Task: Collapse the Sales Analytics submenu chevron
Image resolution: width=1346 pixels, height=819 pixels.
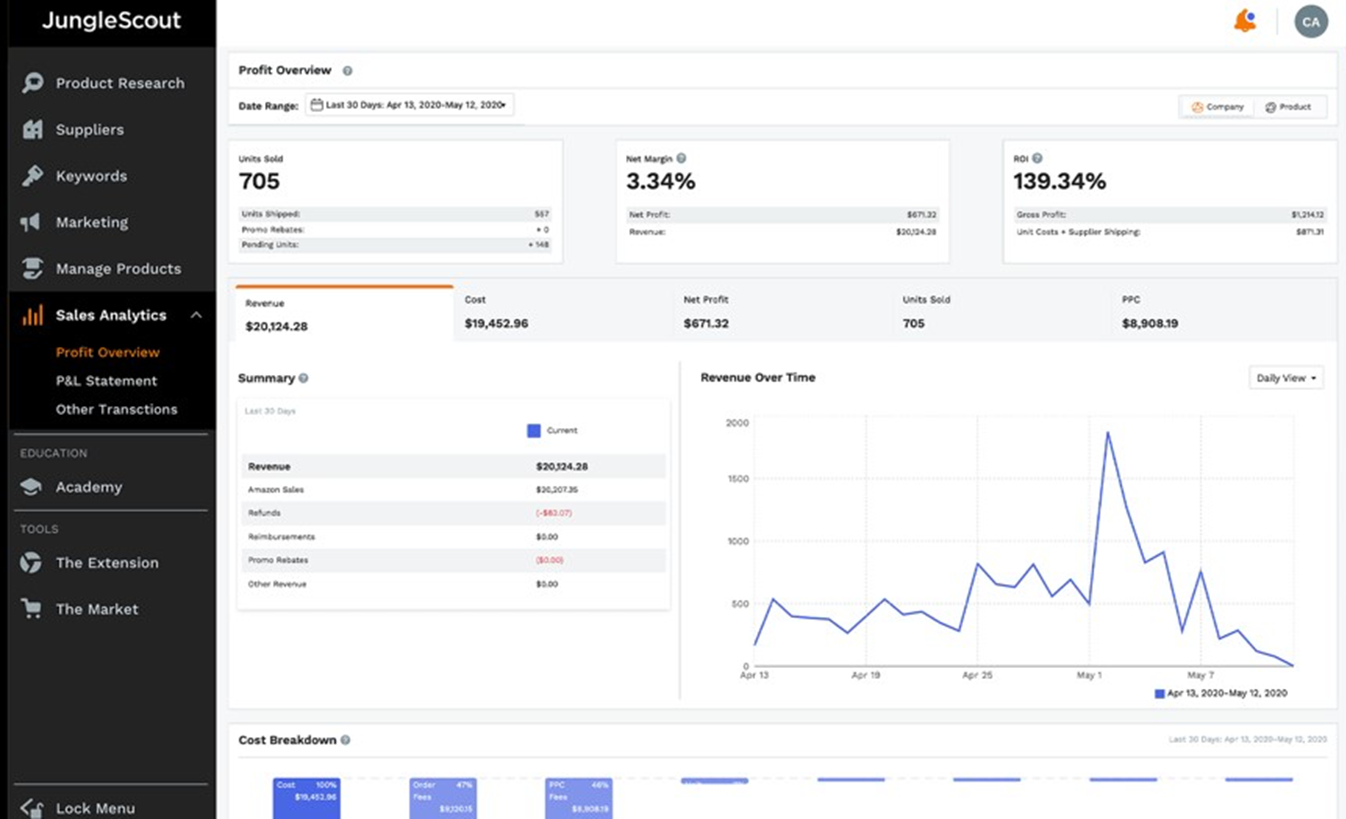Action: pyautogui.click(x=196, y=315)
